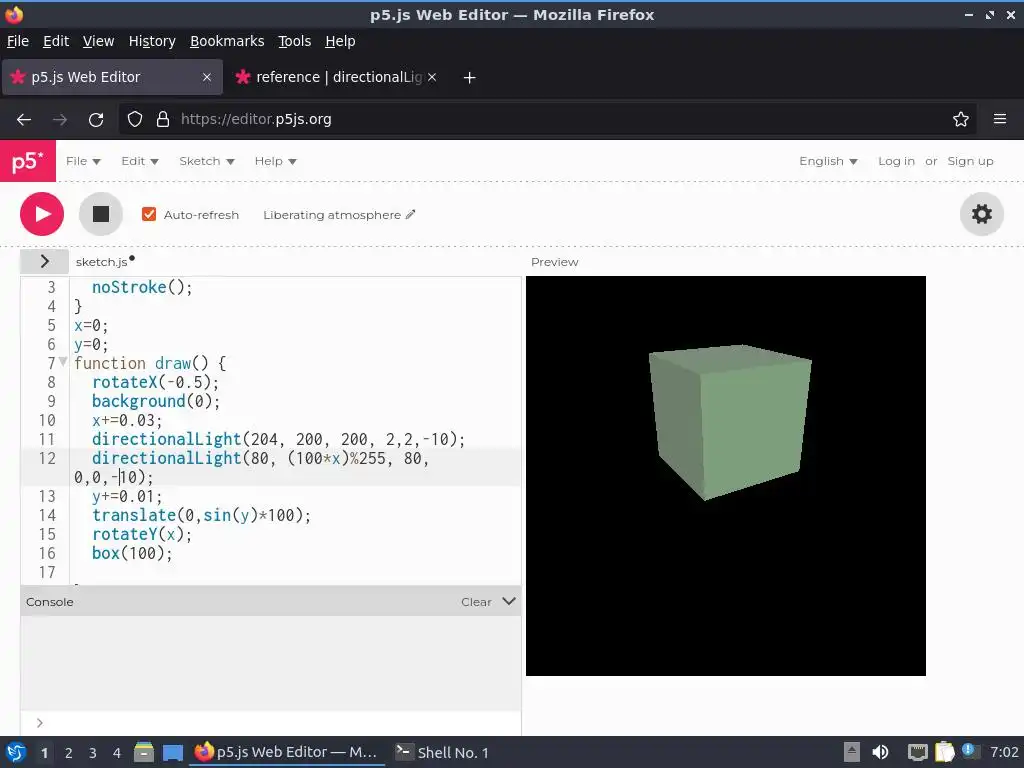Open Firefox Help menu
The image size is (1024, 768).
point(340,41)
